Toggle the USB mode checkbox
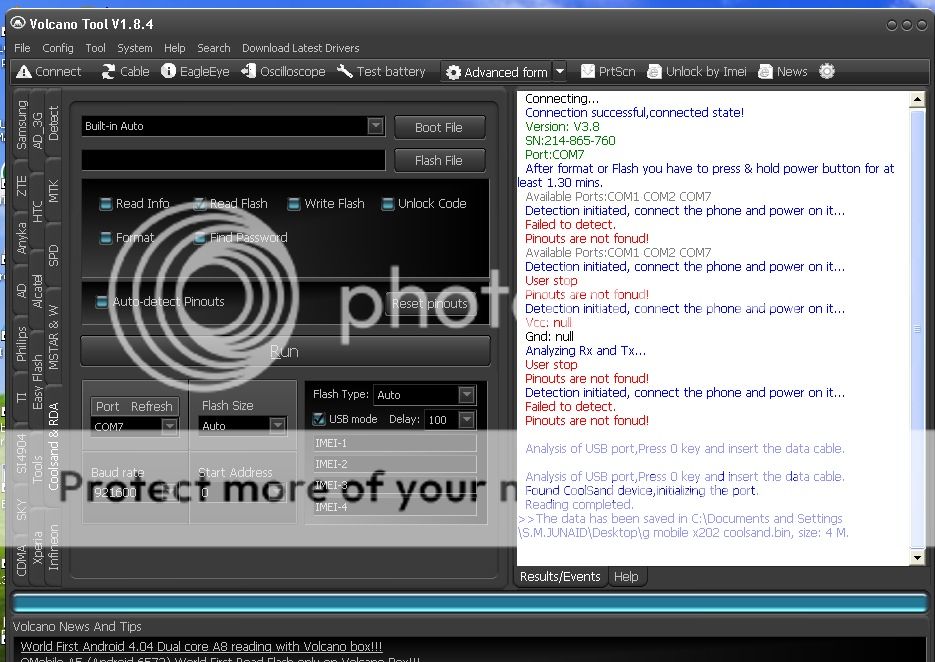 coord(319,419)
